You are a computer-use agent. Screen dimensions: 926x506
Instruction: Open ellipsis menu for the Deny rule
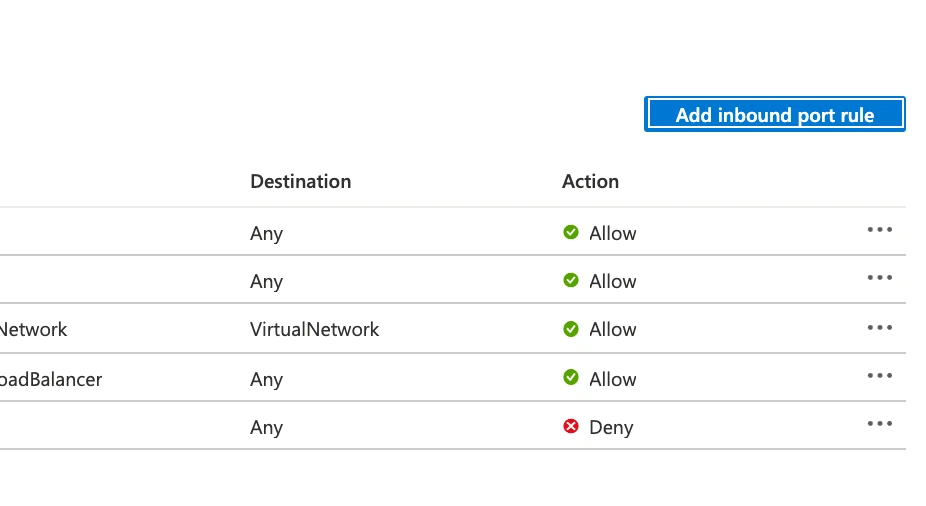(x=879, y=423)
